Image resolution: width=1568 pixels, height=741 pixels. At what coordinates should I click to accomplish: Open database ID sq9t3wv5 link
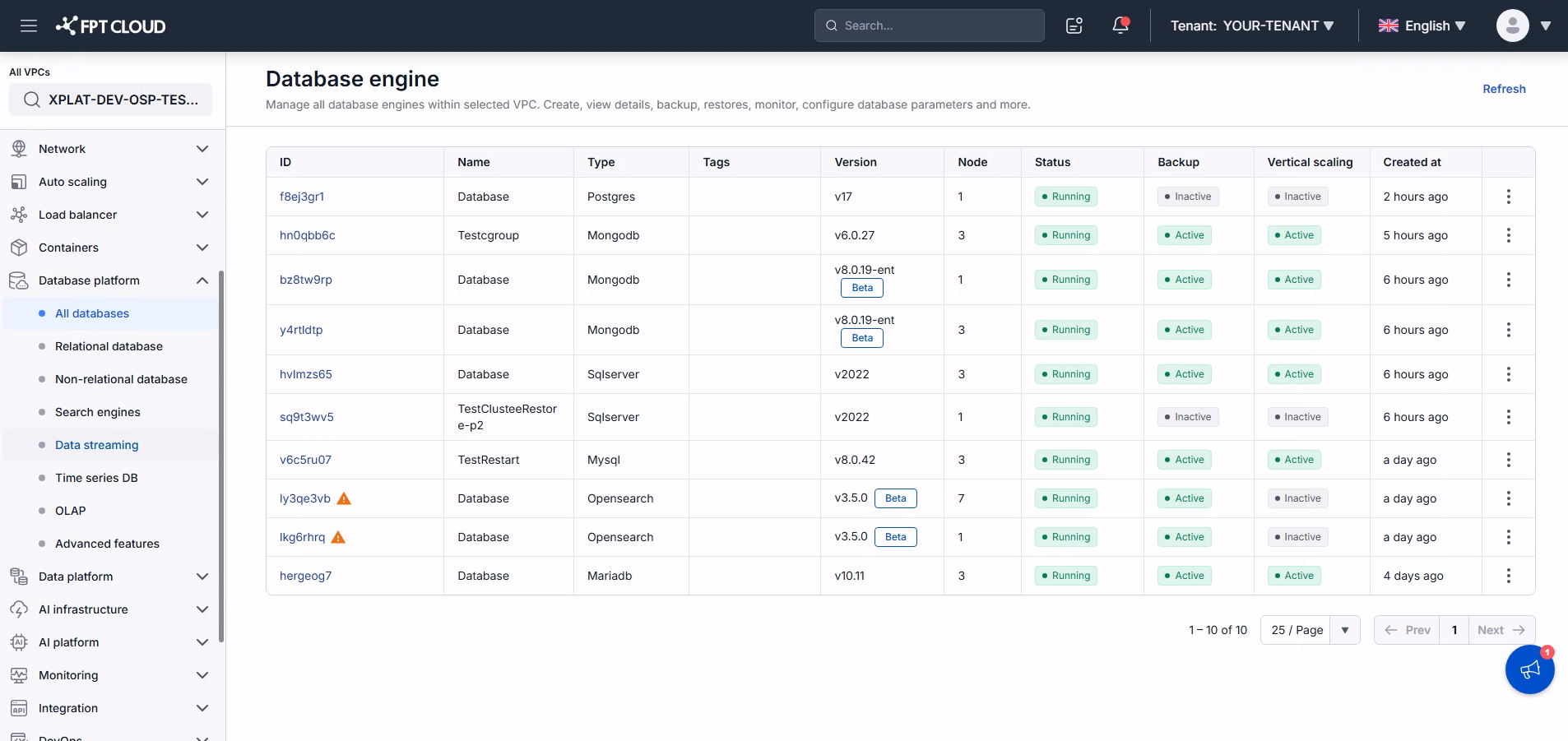[x=307, y=417]
